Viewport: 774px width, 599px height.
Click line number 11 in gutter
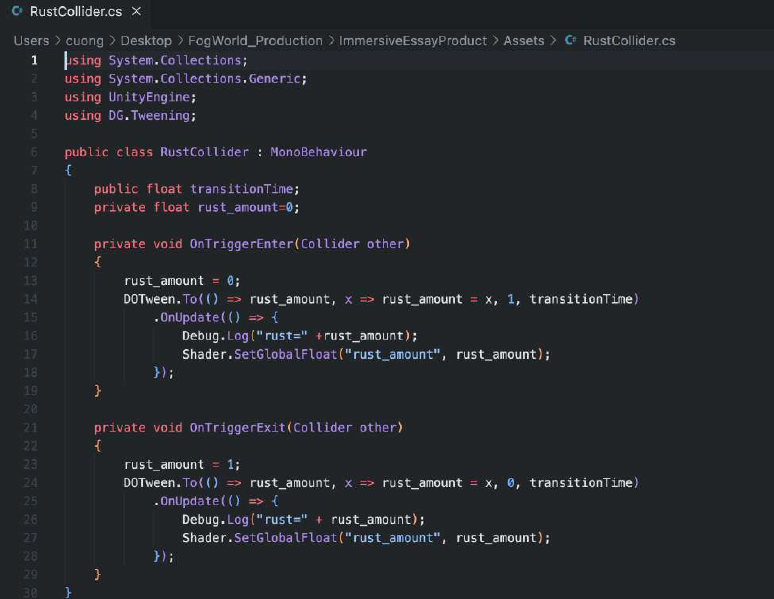(x=31, y=244)
